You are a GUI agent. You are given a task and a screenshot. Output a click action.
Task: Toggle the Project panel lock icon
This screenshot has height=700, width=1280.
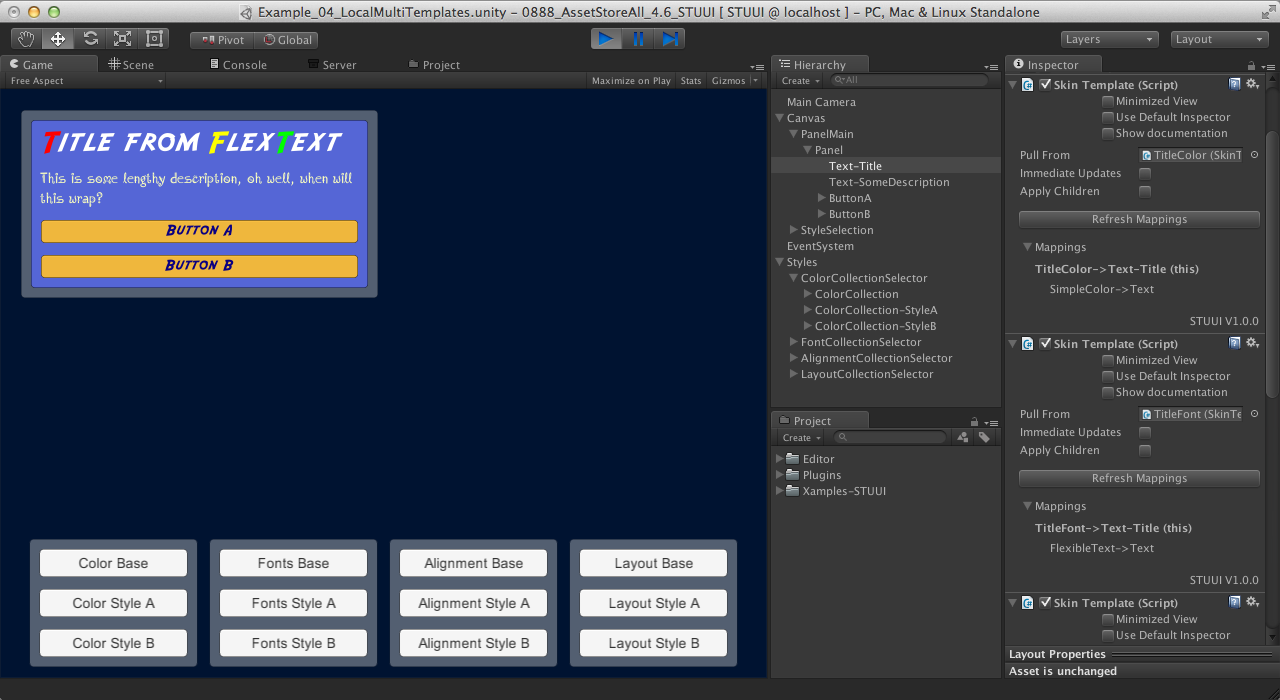coord(975,421)
